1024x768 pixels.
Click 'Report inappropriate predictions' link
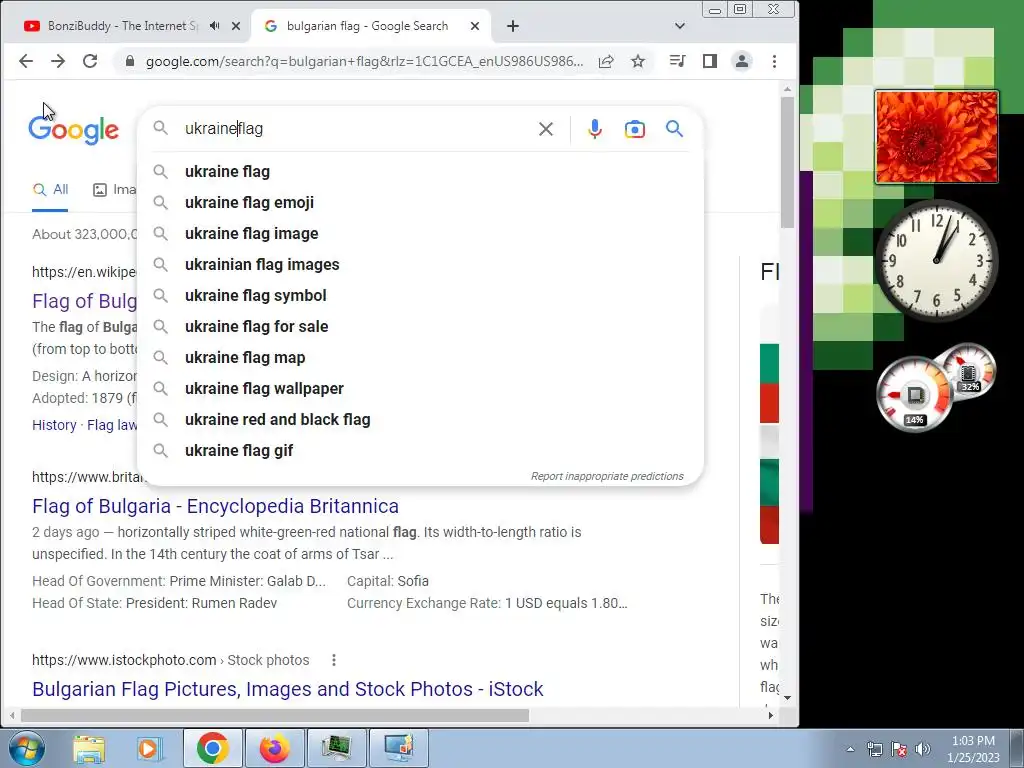point(607,476)
